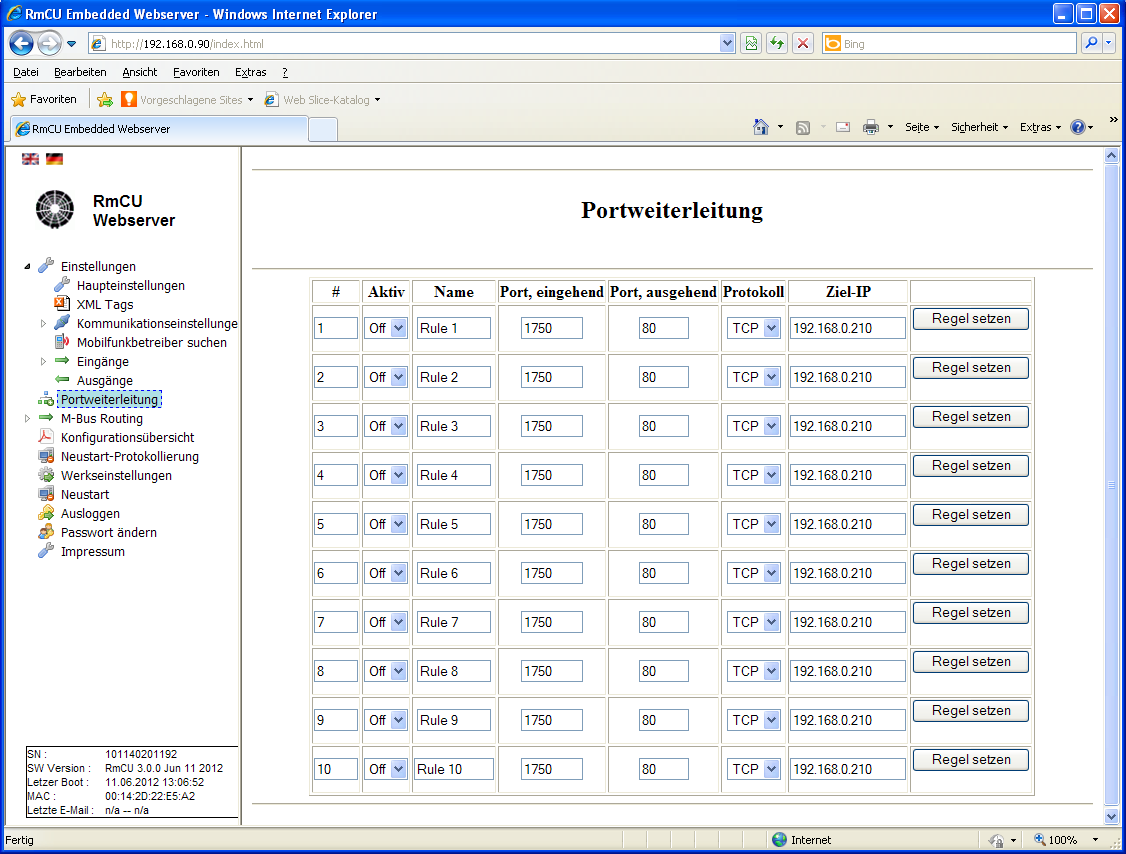
Task: Switch language using the German flag icon
Action: pos(54,159)
